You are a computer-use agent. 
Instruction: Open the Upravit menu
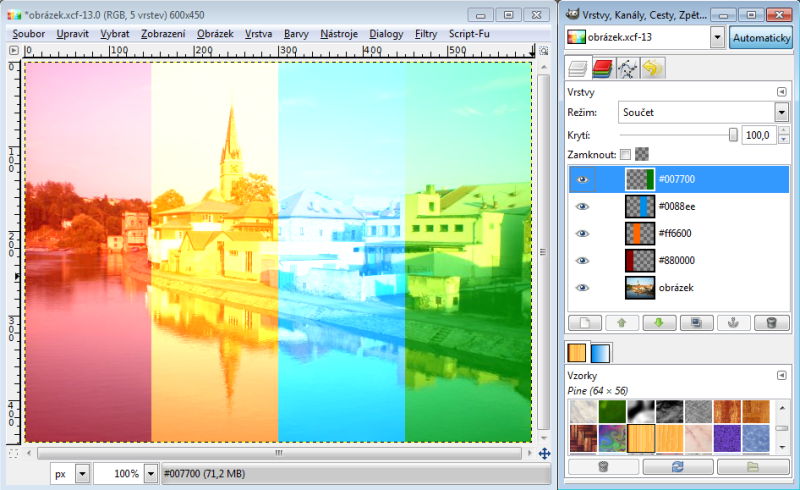click(72, 34)
